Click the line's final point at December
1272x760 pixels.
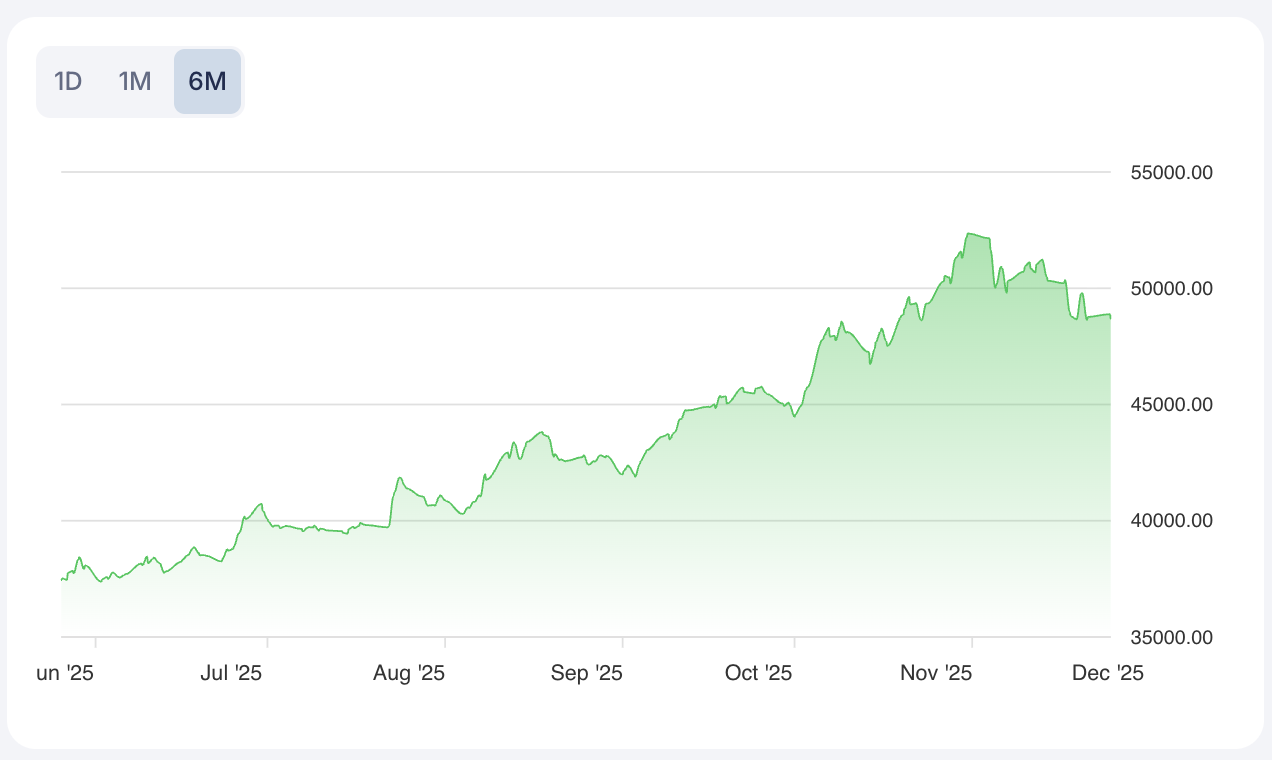pos(1110,317)
